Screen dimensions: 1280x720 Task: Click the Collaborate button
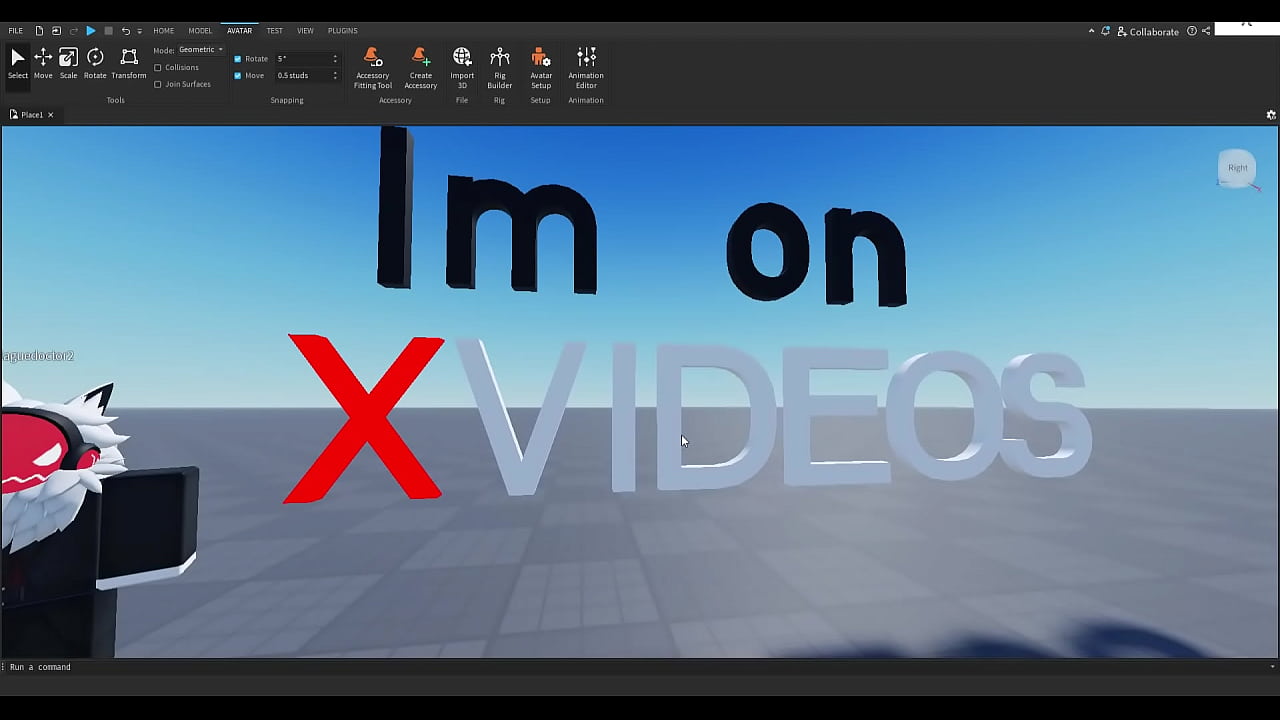(1148, 31)
